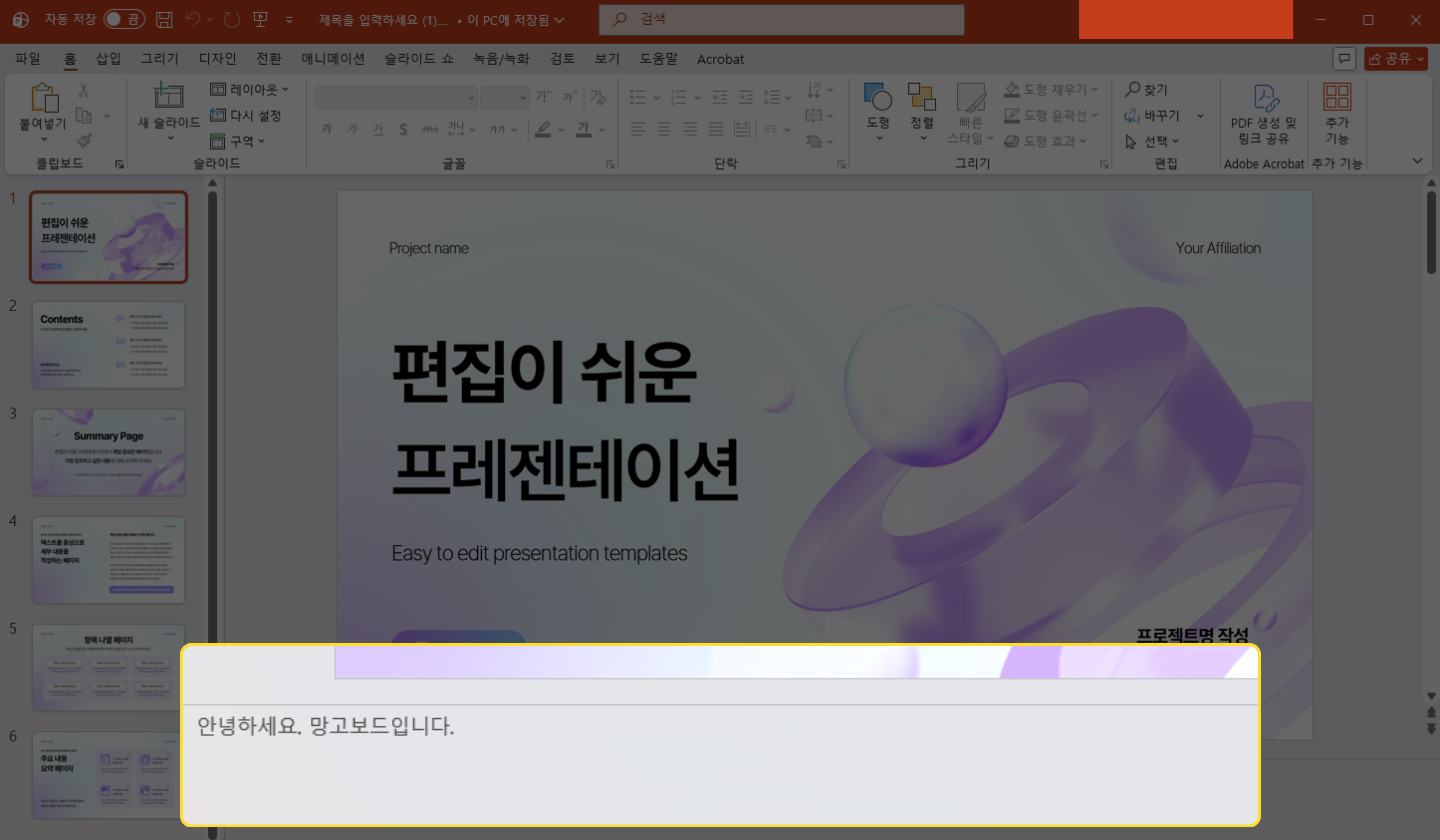Click the 빠른 스타일 button

(971, 113)
